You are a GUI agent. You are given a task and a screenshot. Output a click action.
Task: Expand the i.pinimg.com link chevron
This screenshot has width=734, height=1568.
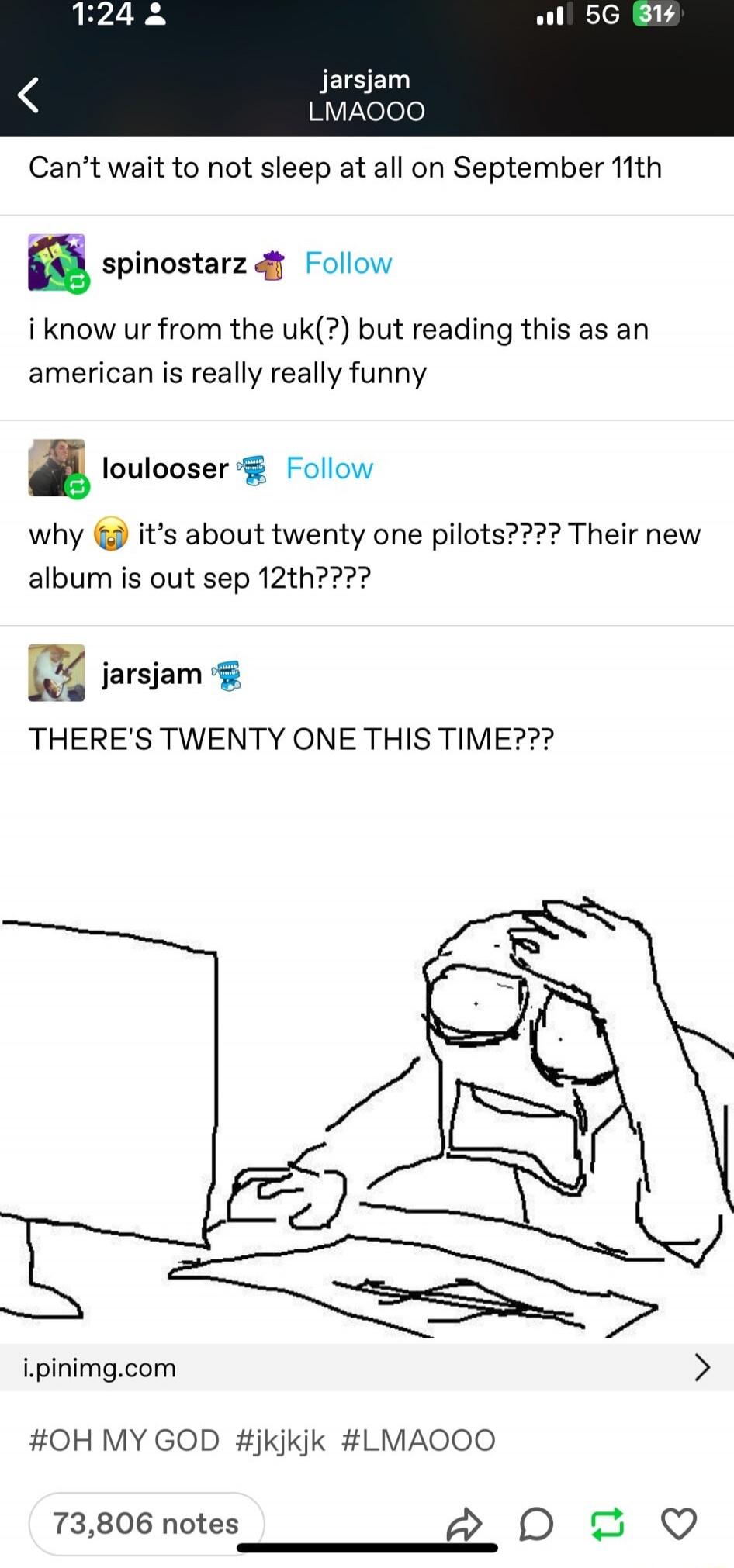coord(702,1367)
